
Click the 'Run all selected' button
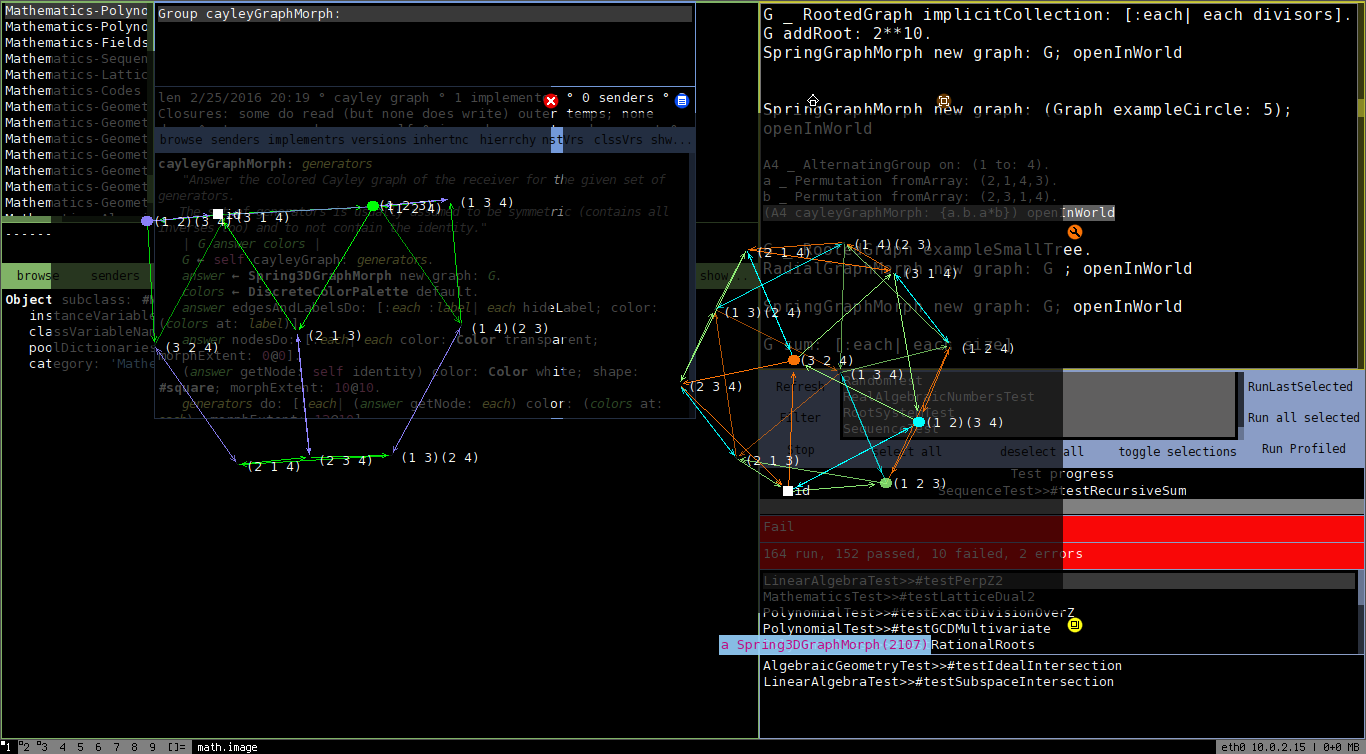click(1303, 417)
